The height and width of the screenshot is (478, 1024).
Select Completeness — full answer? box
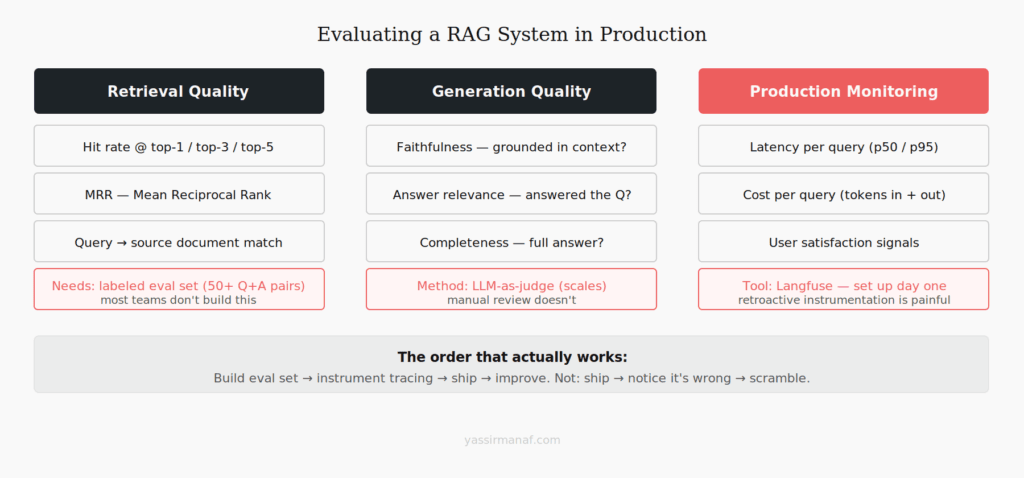coord(511,242)
